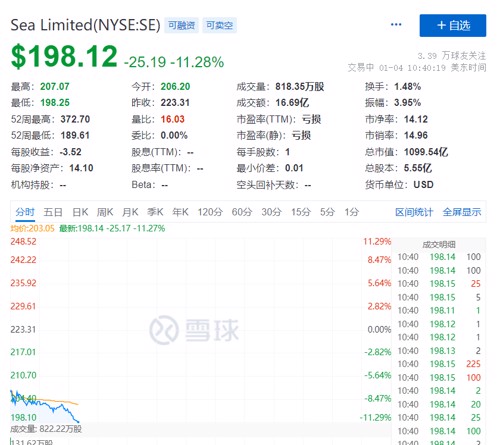Click the 市净率 value 14.12
The height and width of the screenshot is (445, 500).
(x=416, y=119)
